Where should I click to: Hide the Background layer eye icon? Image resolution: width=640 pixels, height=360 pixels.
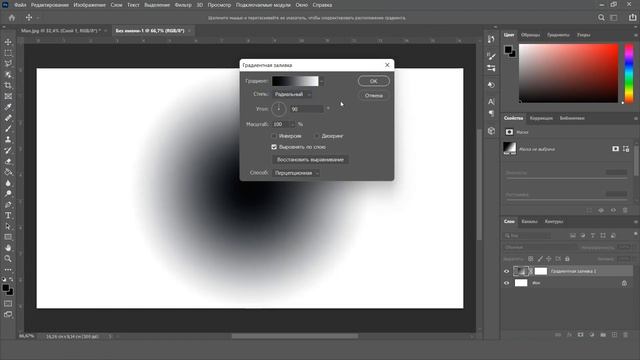(x=507, y=283)
